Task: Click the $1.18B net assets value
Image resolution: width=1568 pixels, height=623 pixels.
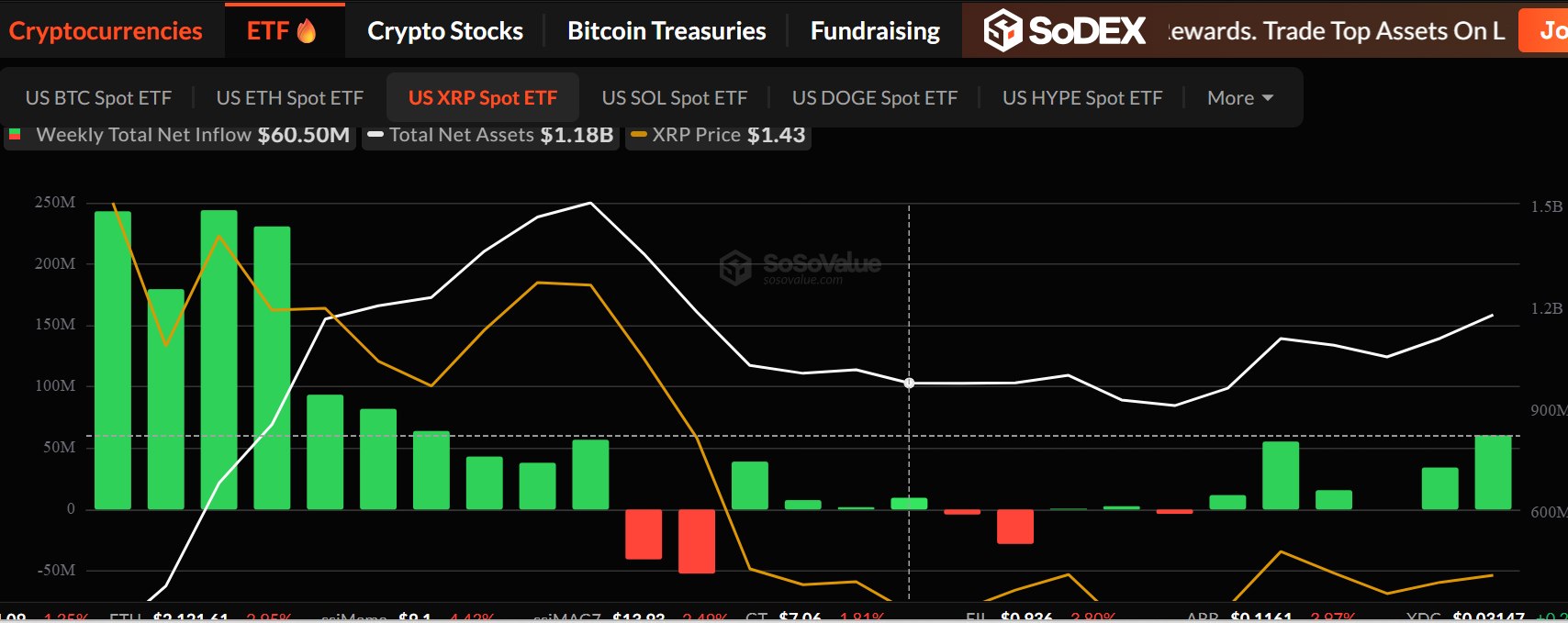Action: [577, 135]
